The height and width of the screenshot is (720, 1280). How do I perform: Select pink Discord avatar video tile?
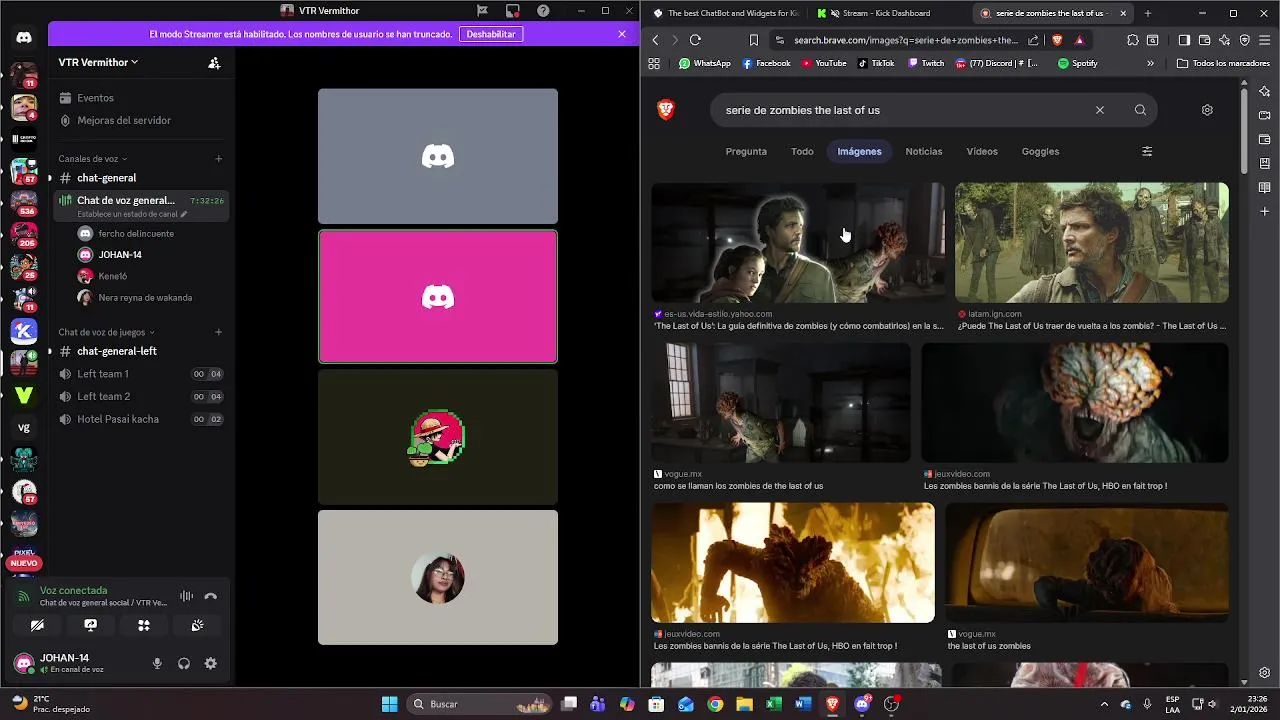pyautogui.click(x=438, y=297)
